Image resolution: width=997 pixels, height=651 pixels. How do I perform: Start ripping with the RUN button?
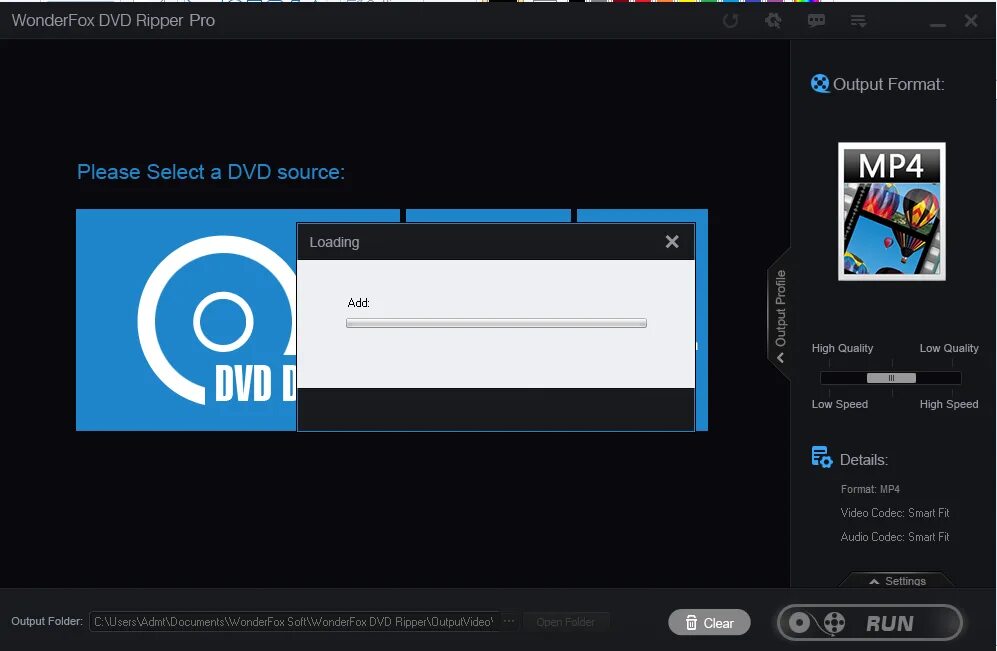pyautogui.click(x=870, y=622)
